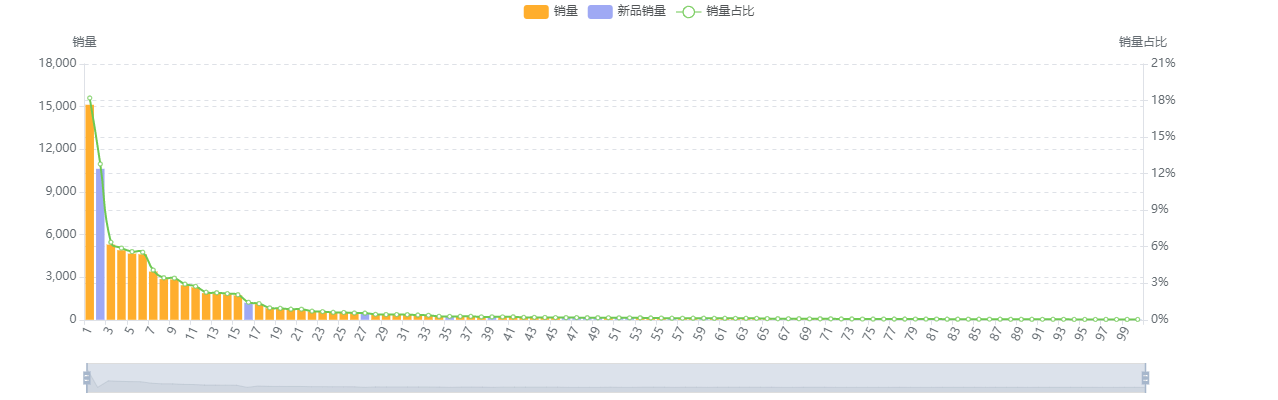
Task: Click the y-axis value 15,000
Action: (57, 106)
